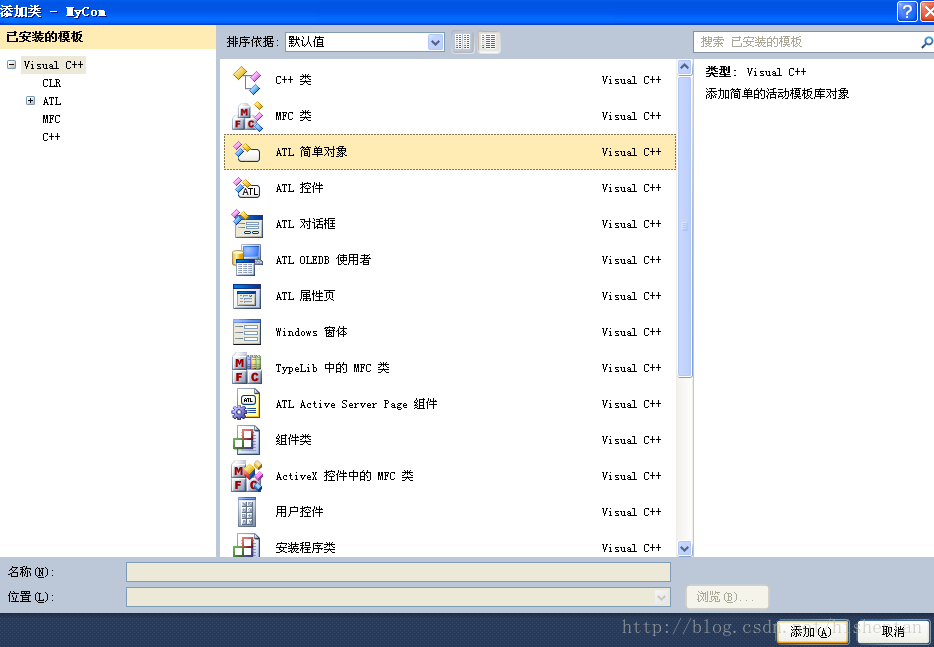Viewport: 934px width, 647px height.
Task: Click the C++ 类 template icon
Action: pos(247,80)
